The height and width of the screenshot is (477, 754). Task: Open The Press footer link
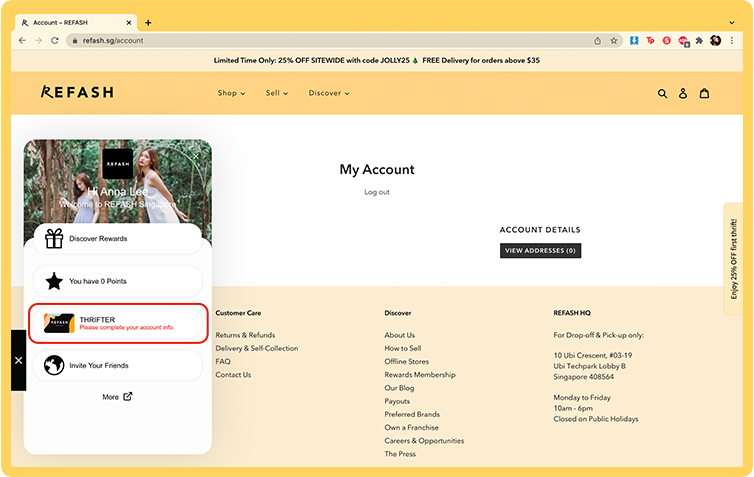[x=400, y=454]
